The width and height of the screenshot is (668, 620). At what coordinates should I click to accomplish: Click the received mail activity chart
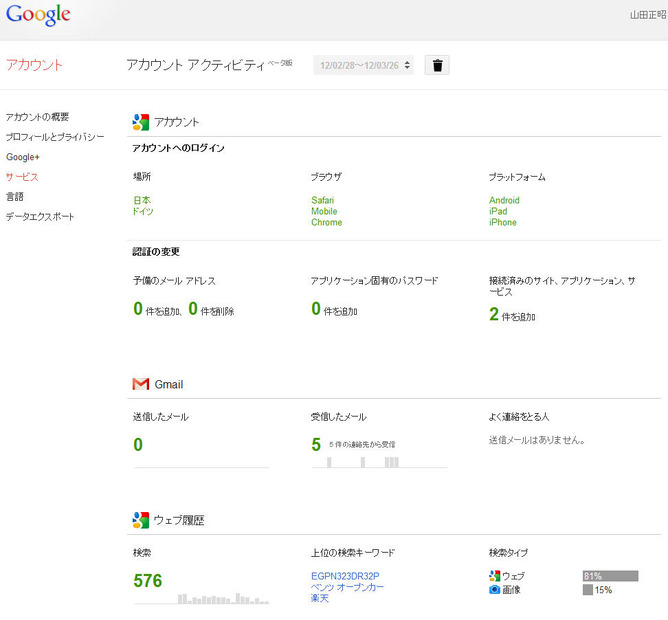(380, 462)
